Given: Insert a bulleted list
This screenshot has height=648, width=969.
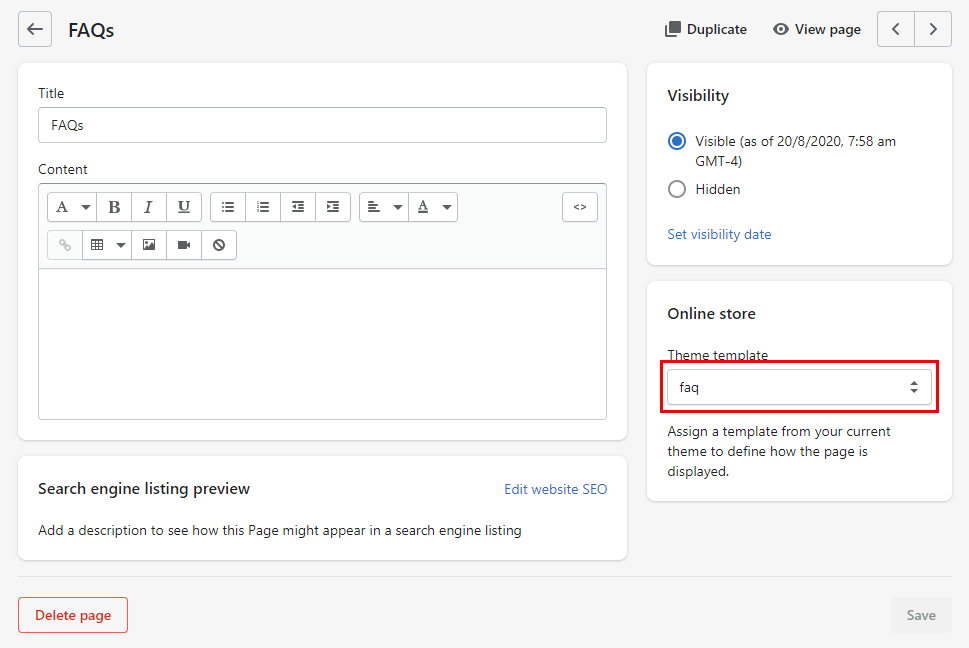Looking at the screenshot, I should (x=228, y=207).
